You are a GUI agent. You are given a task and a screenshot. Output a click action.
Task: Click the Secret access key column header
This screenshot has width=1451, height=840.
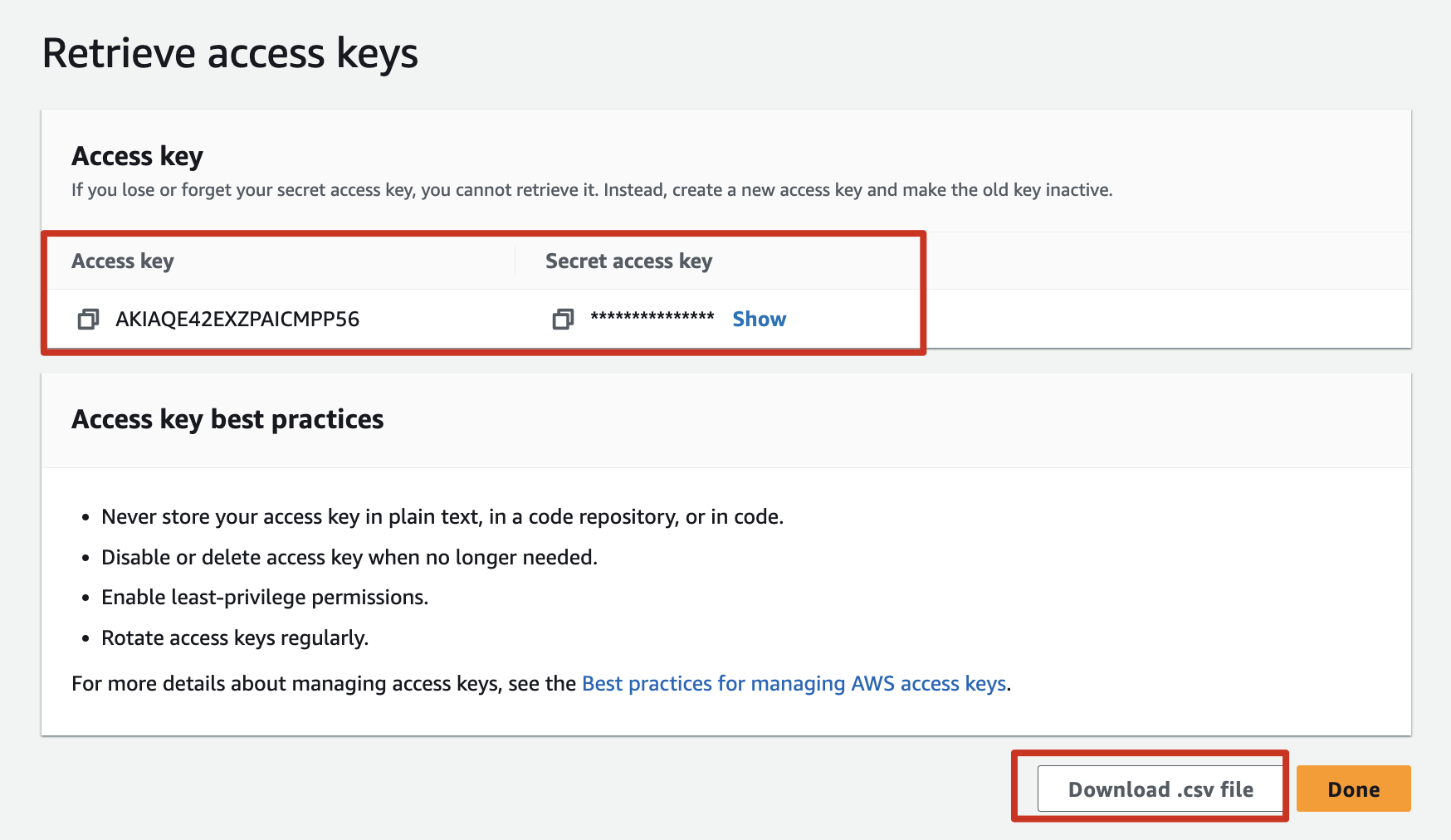(629, 261)
